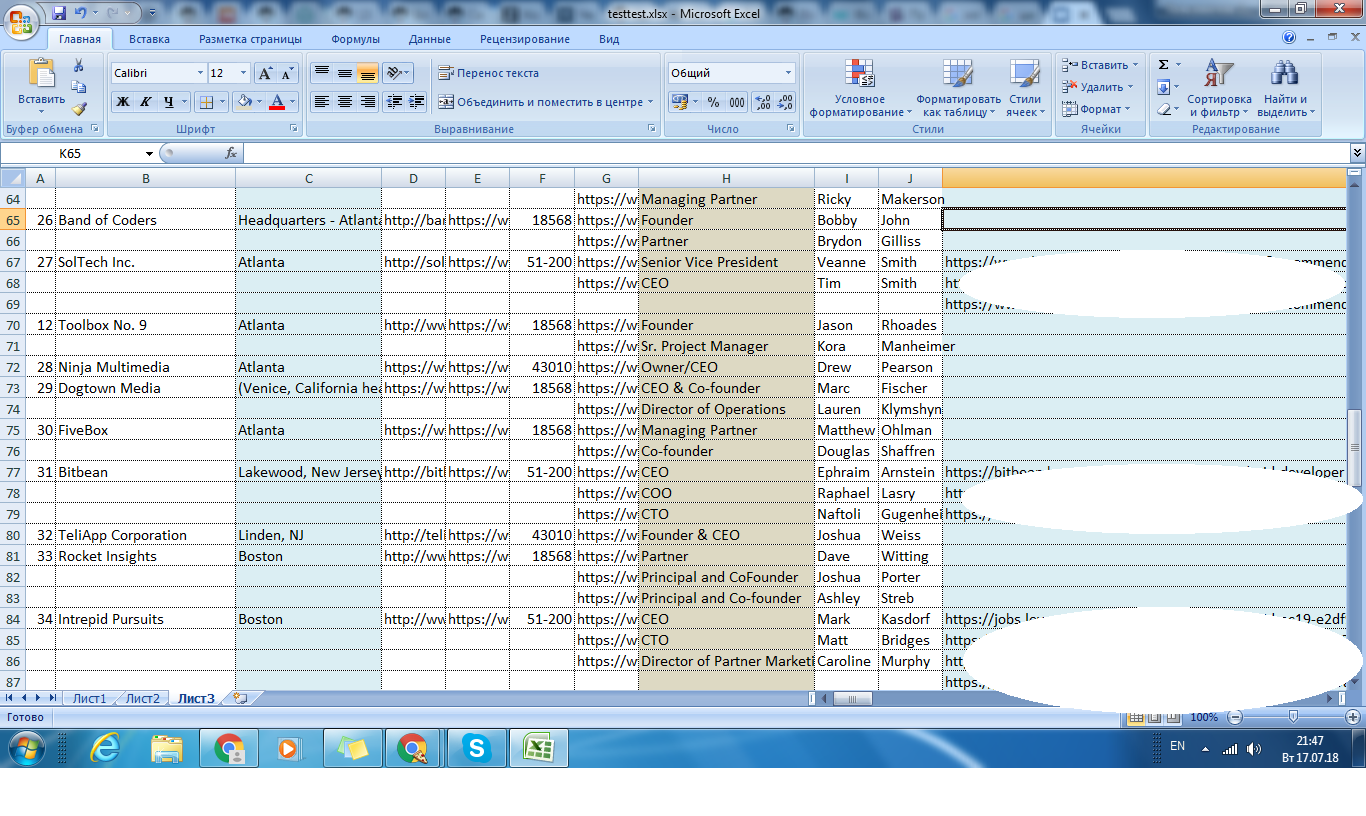
Task: Increase the font size
Action: pyautogui.click(x=265, y=73)
